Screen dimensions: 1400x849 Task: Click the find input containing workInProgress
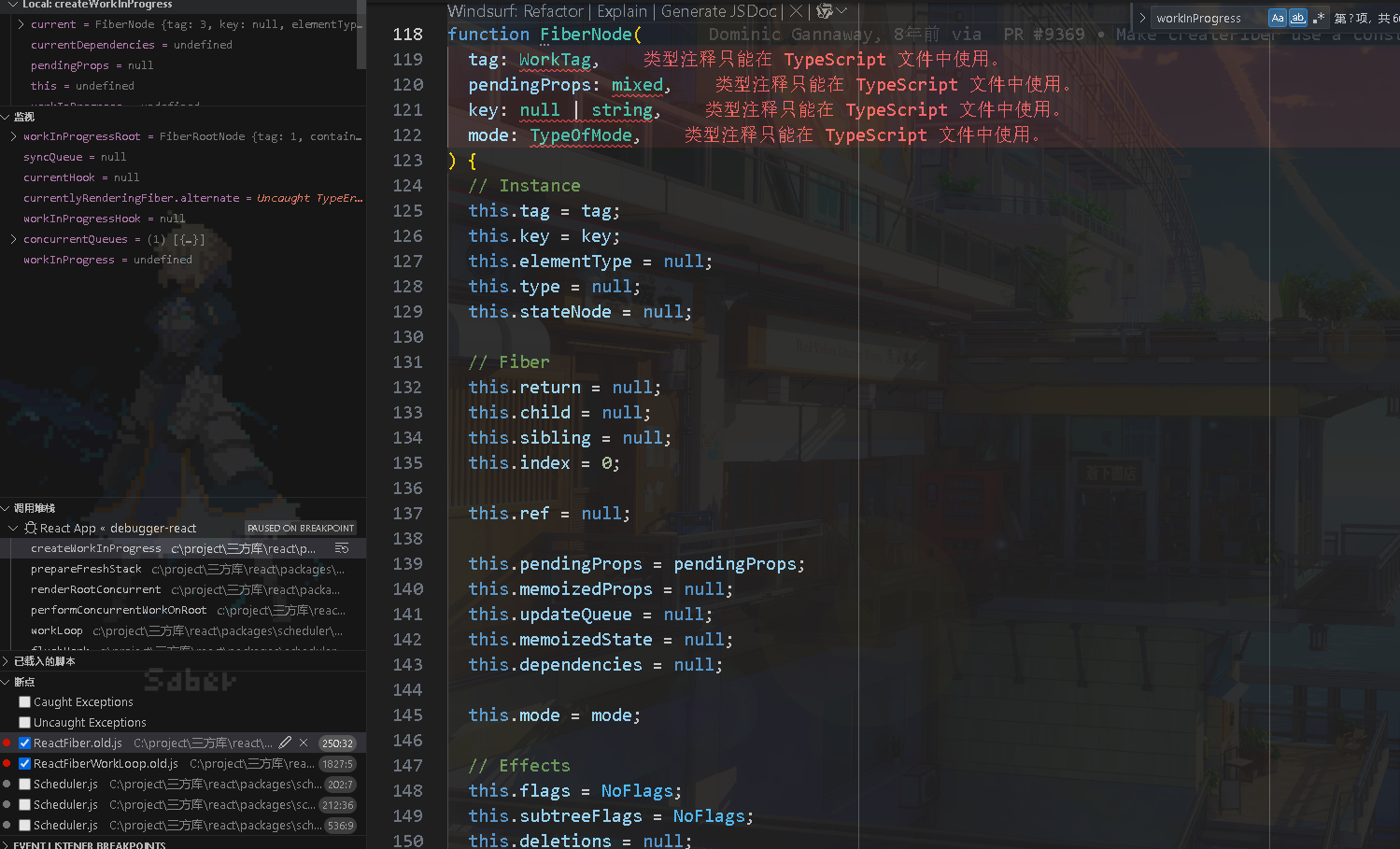pos(1209,18)
